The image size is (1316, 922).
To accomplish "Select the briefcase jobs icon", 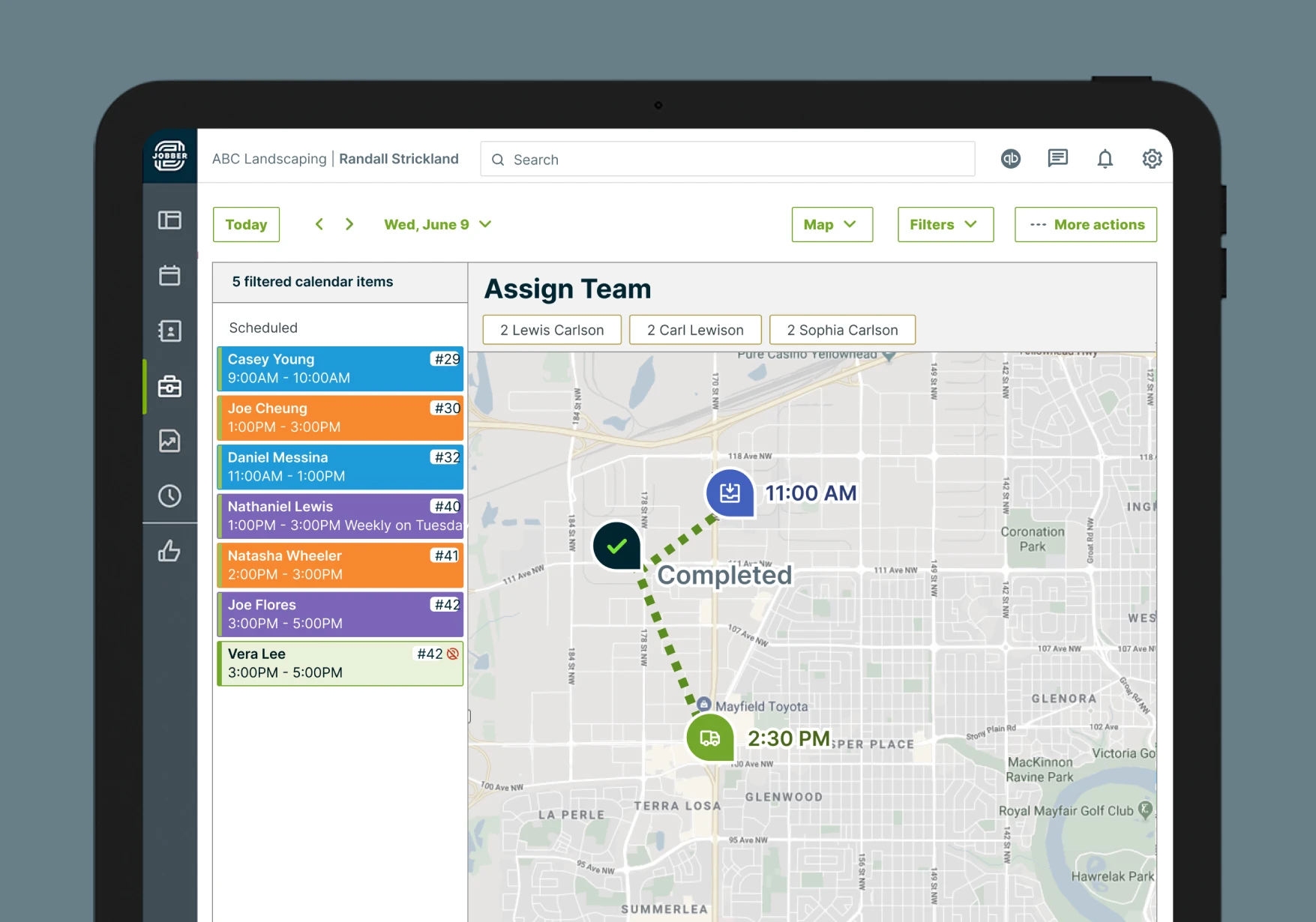I will (170, 386).
